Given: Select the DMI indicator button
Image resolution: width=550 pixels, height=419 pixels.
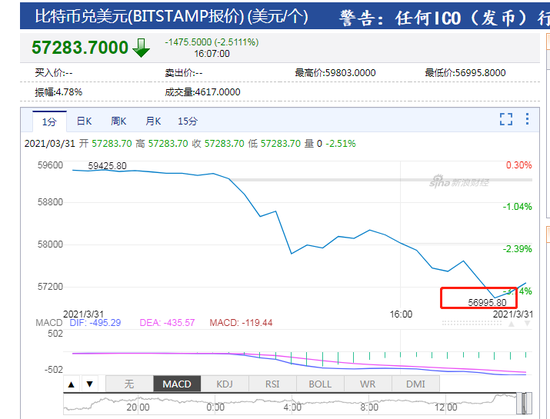Looking at the screenshot, I should coord(415,384).
